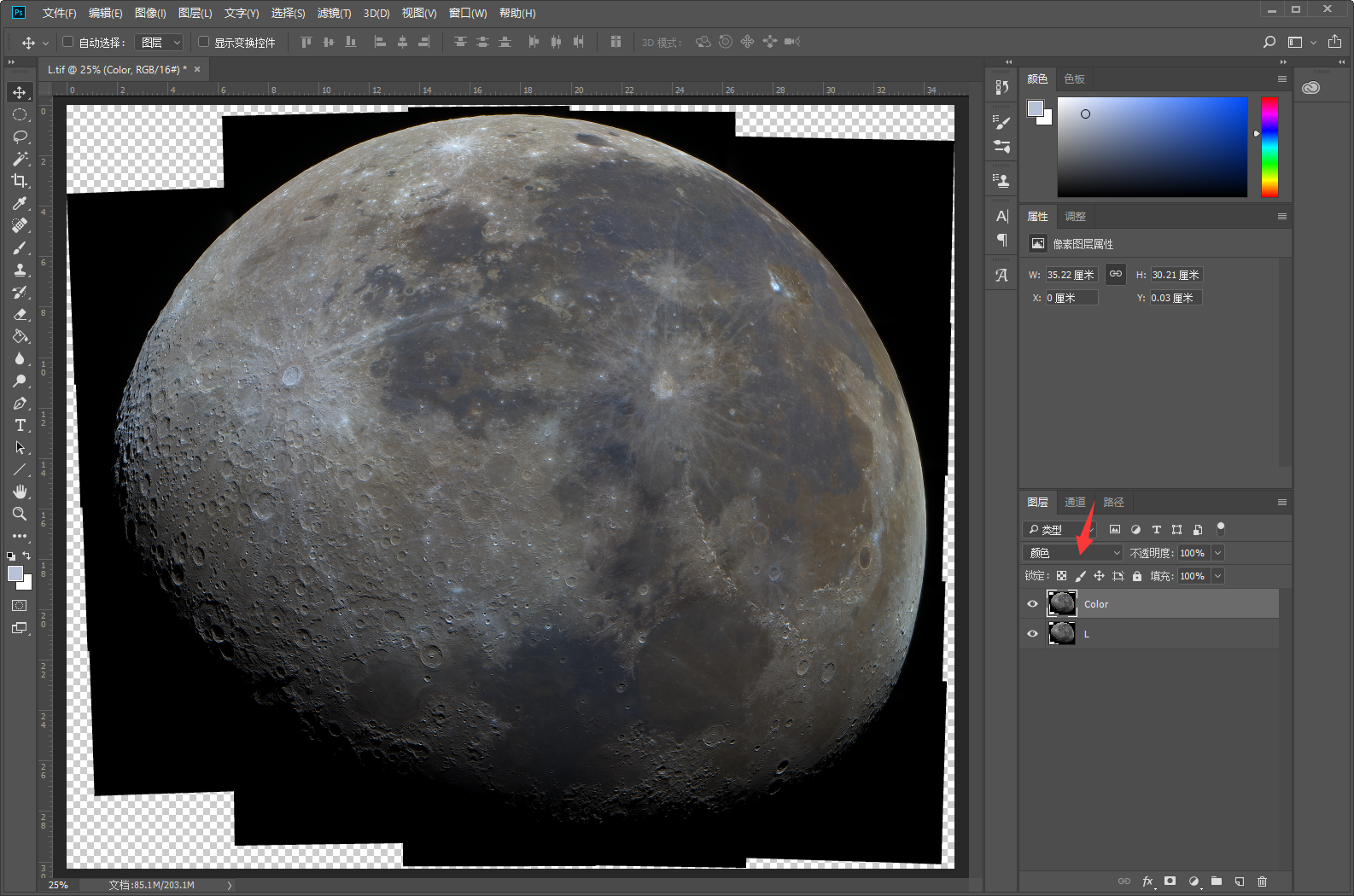Pick a color in the color field
This screenshot has height=896, width=1354.
1153,147
